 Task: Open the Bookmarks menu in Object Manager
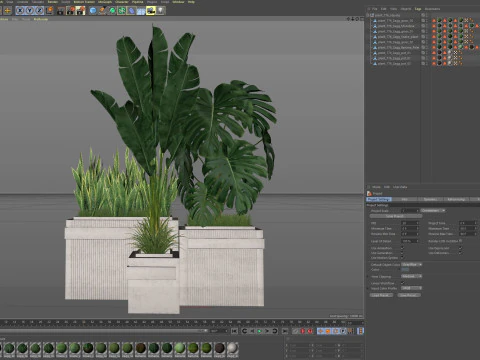pos(432,9)
